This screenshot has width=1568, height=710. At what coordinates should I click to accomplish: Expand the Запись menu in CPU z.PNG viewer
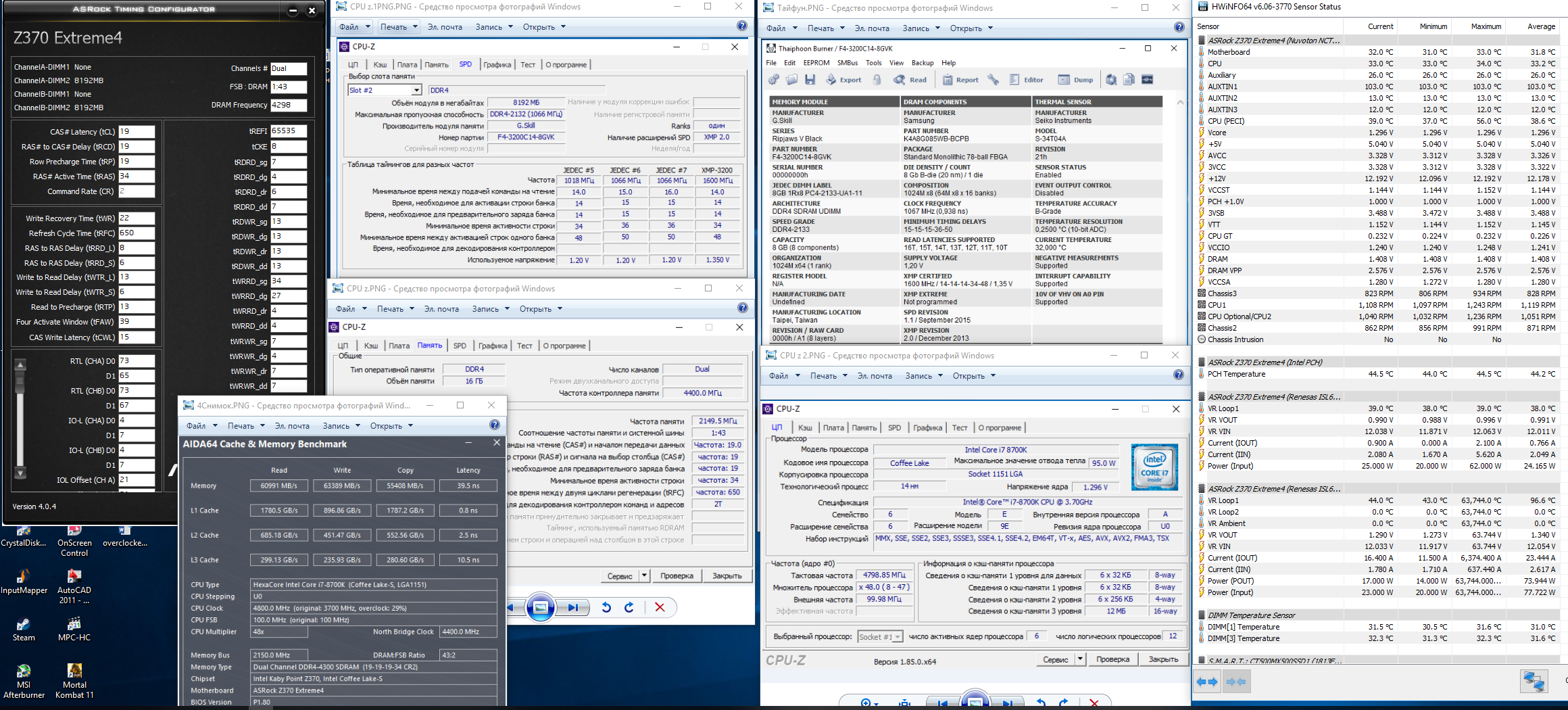point(491,309)
